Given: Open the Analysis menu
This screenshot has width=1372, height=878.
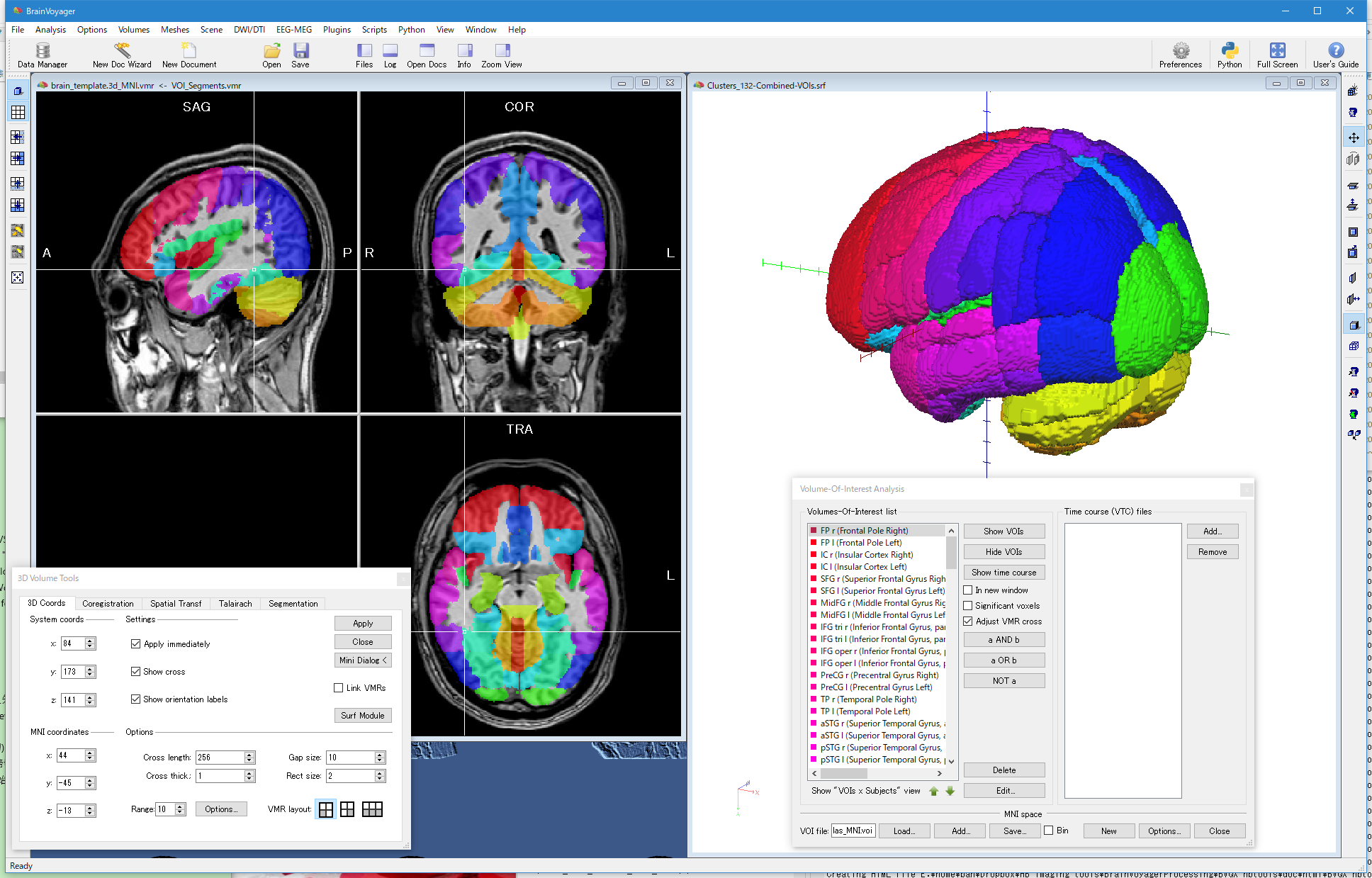Looking at the screenshot, I should coord(50,30).
